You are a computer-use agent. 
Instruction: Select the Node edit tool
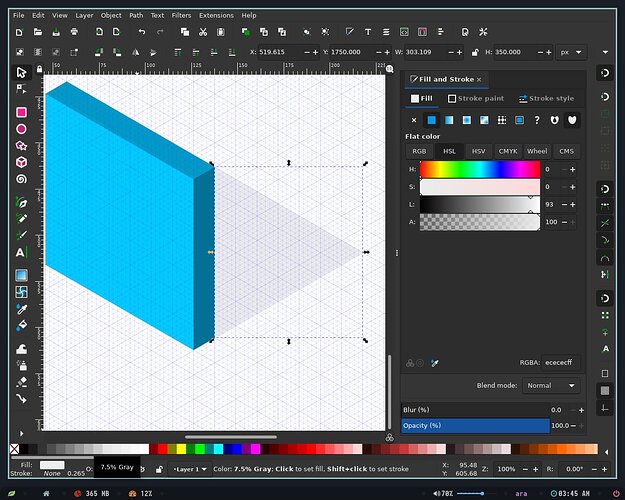click(21, 89)
